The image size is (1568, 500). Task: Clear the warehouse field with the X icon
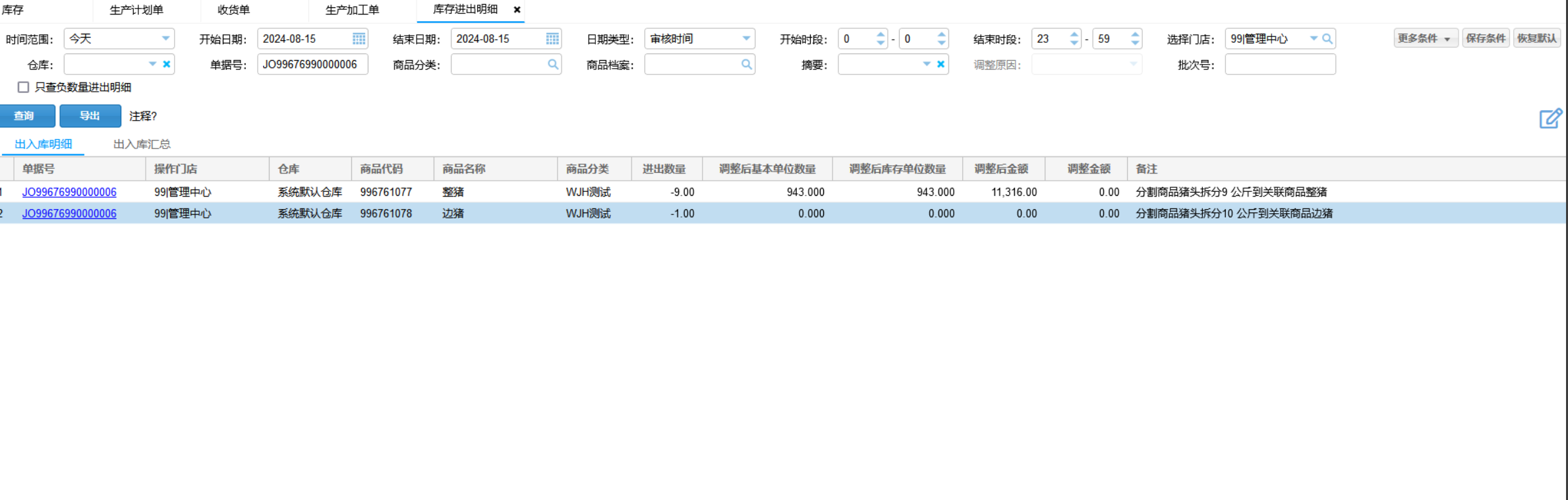[167, 65]
